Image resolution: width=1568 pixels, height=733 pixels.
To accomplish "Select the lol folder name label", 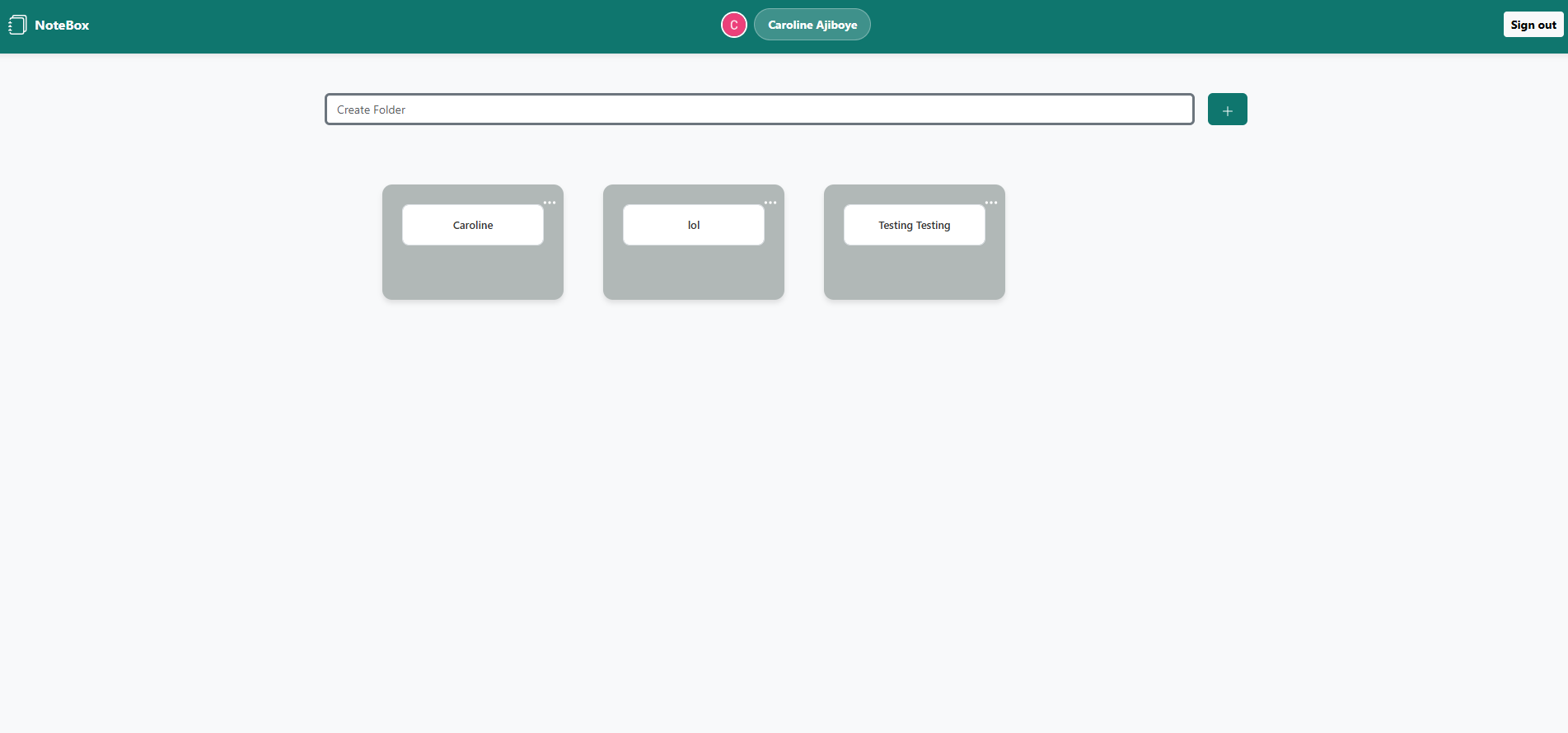I will coord(694,225).
